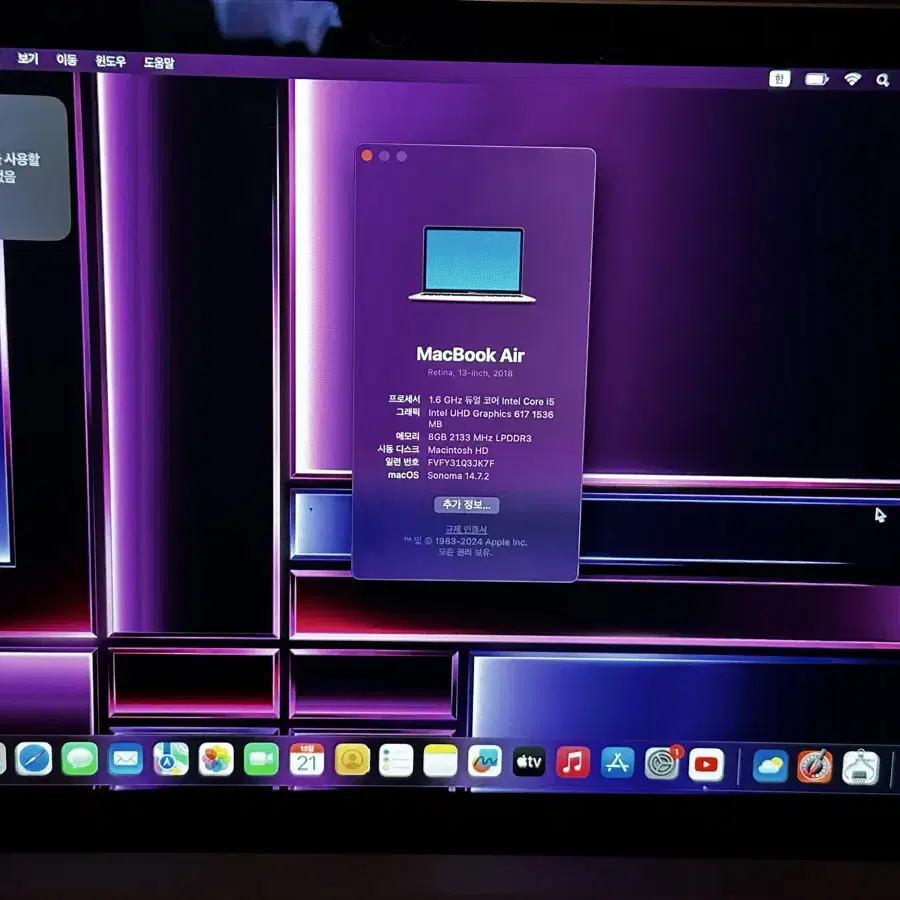Click the startup disk value Macintosh HD
Screen dimensions: 900x900
(x=457, y=450)
